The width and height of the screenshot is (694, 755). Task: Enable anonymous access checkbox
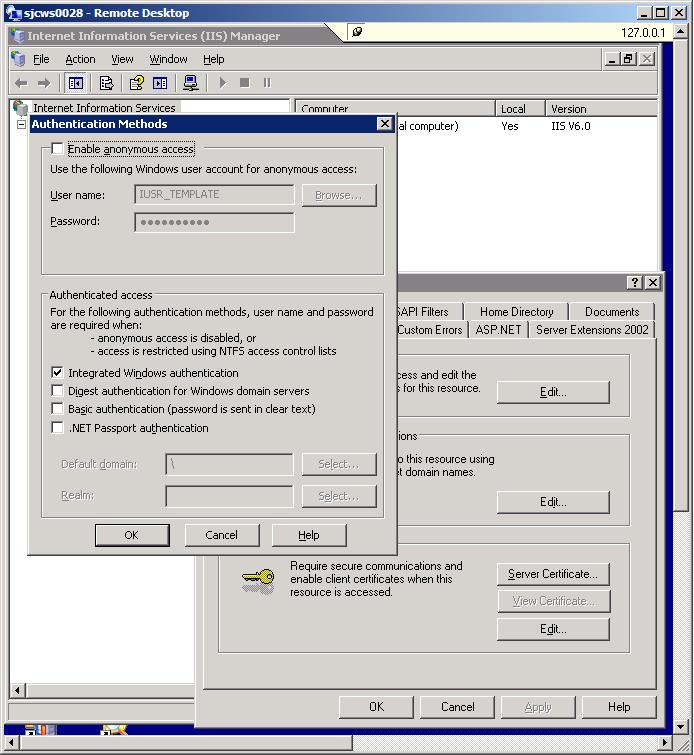point(58,149)
